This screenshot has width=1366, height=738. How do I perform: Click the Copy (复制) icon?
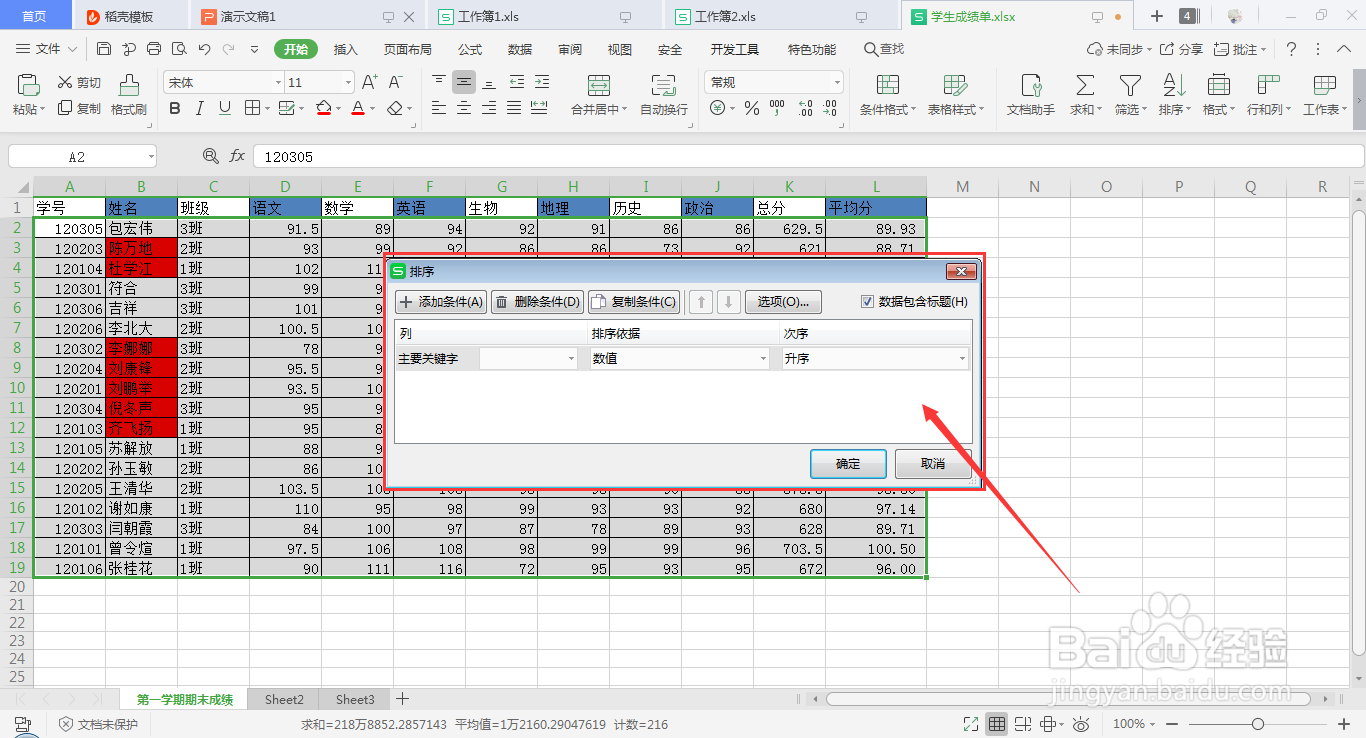point(65,108)
